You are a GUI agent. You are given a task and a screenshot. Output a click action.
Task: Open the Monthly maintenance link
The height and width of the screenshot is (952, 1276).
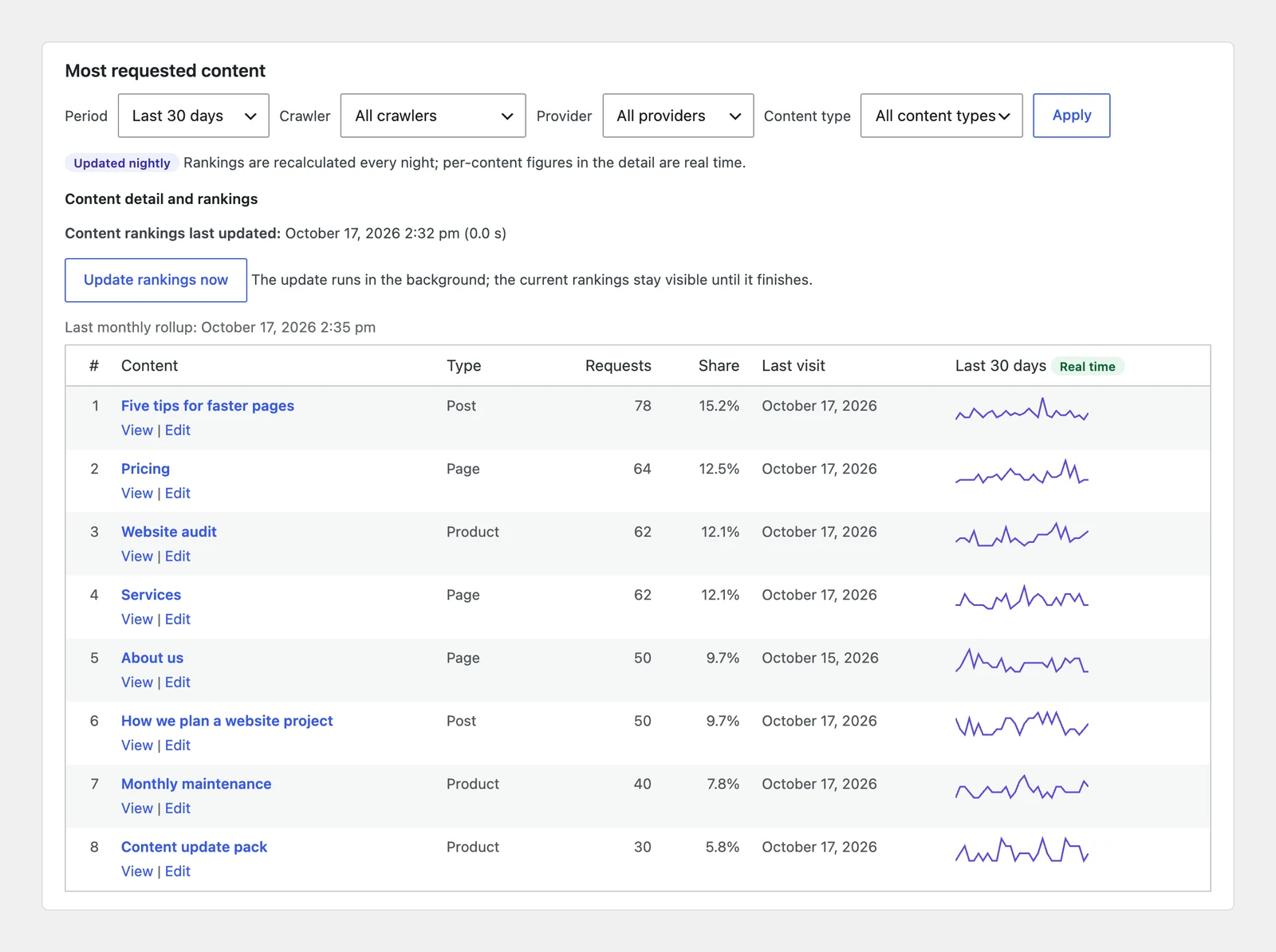196,784
